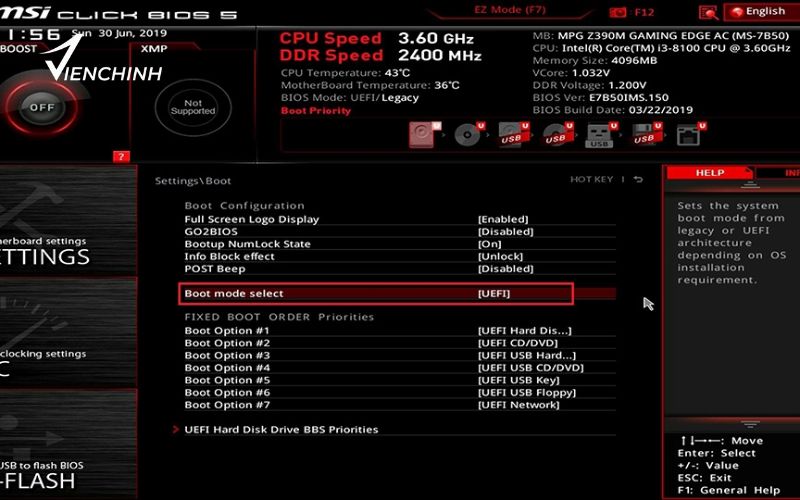Click the BIOS Mode UEFI/Legacy text

(349, 98)
